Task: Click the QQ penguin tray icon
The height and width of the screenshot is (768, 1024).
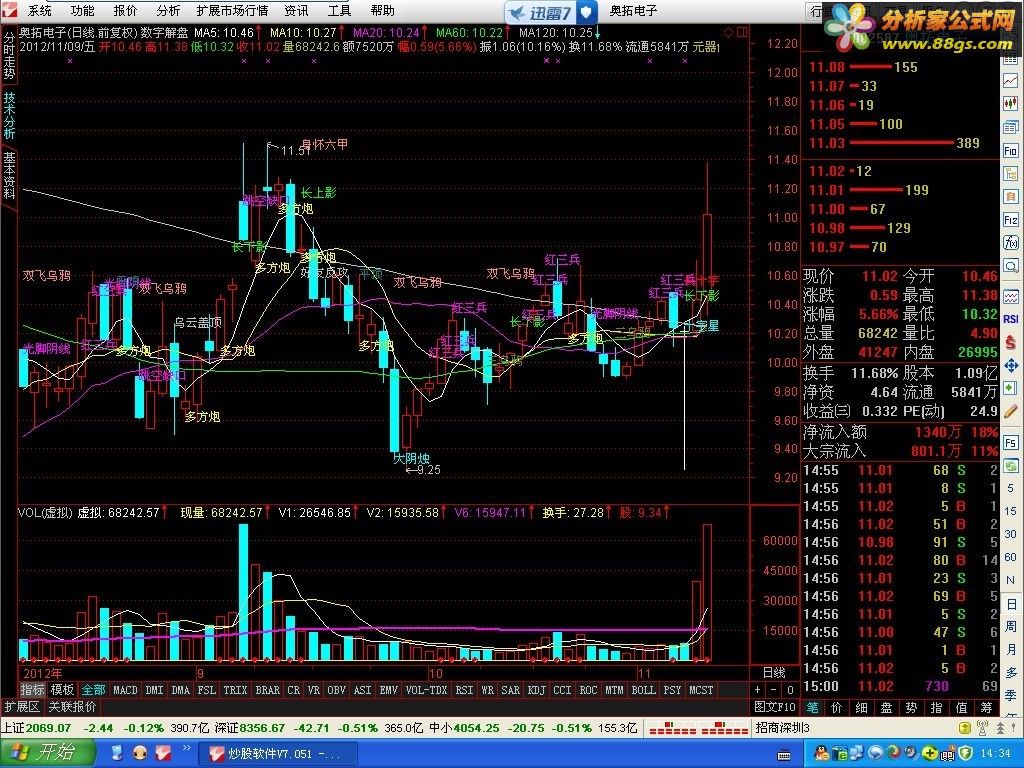Action: (822, 754)
